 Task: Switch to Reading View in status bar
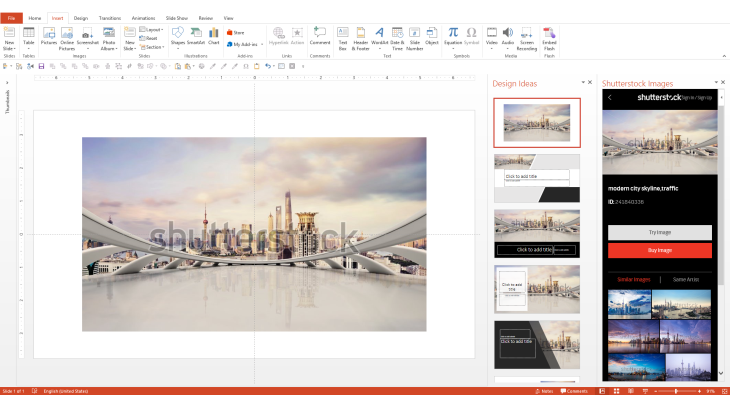point(631,391)
